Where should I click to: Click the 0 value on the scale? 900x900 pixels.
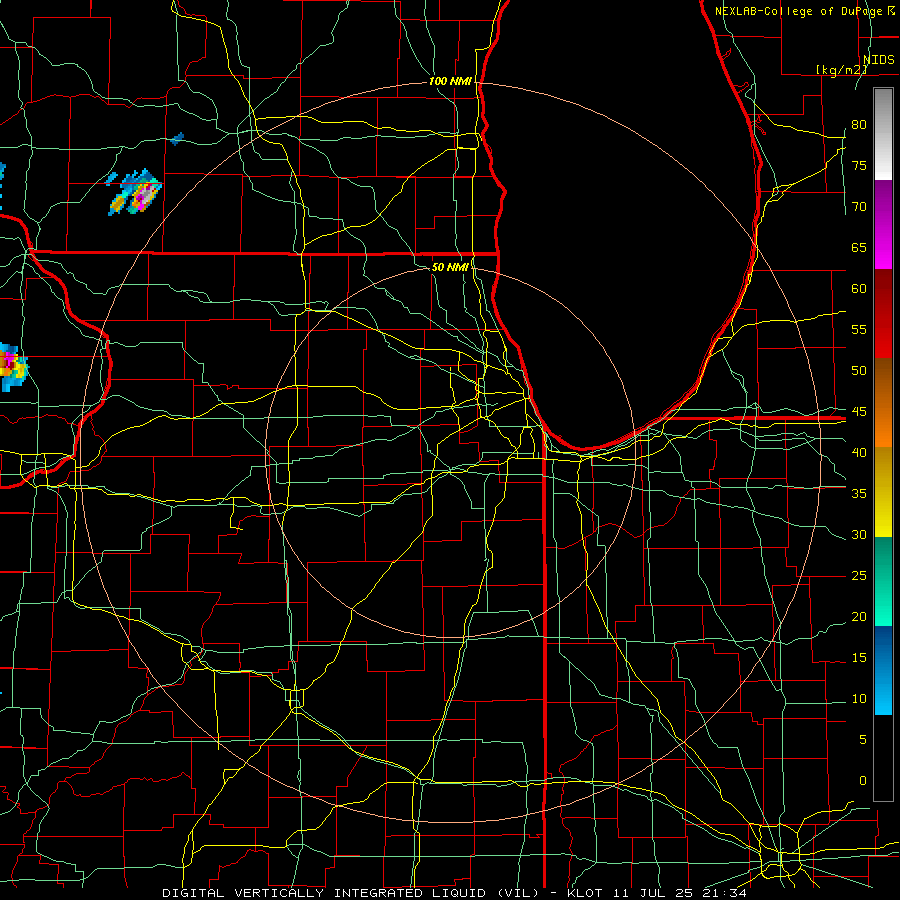(863, 781)
